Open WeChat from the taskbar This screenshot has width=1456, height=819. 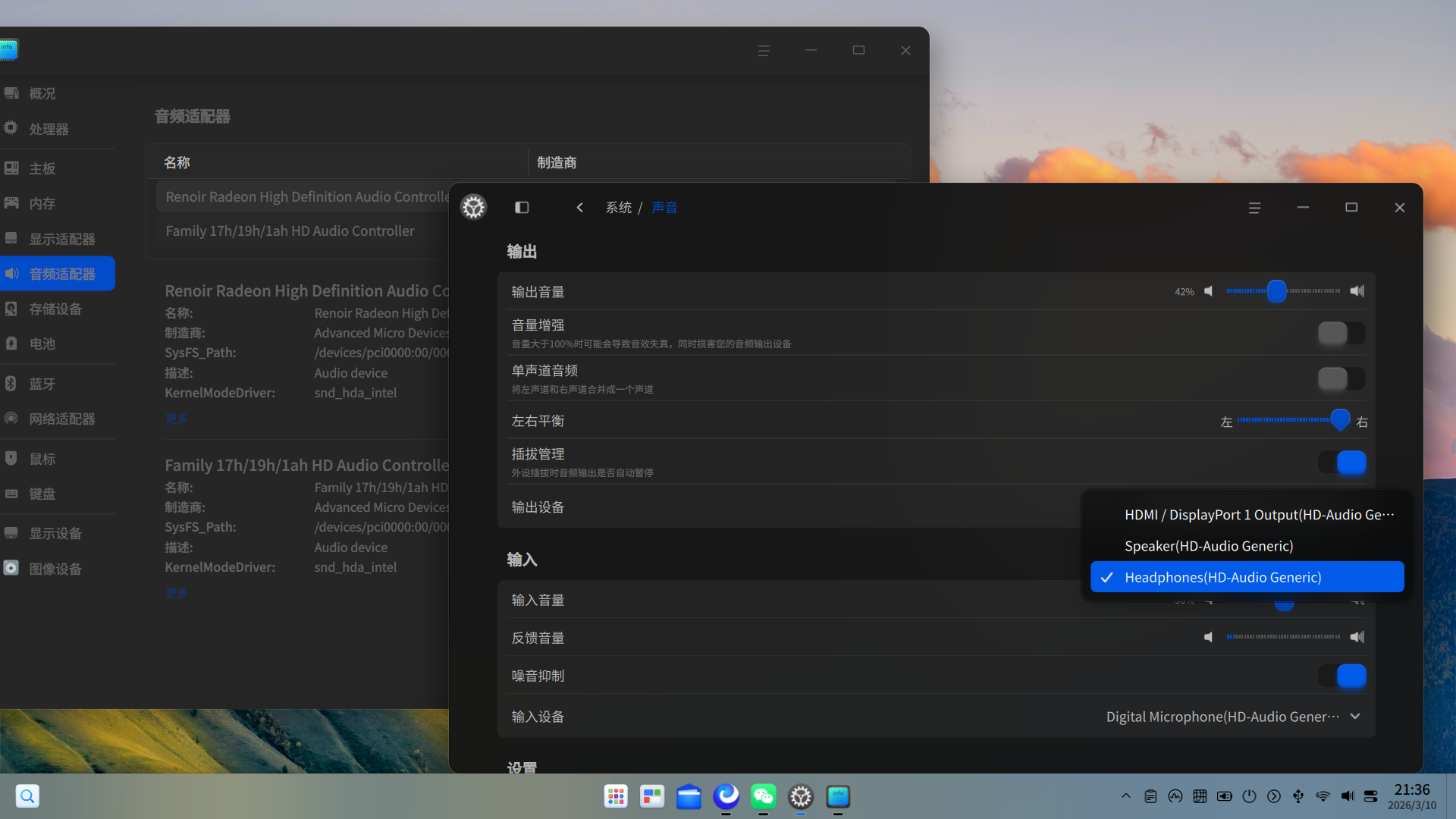763,796
